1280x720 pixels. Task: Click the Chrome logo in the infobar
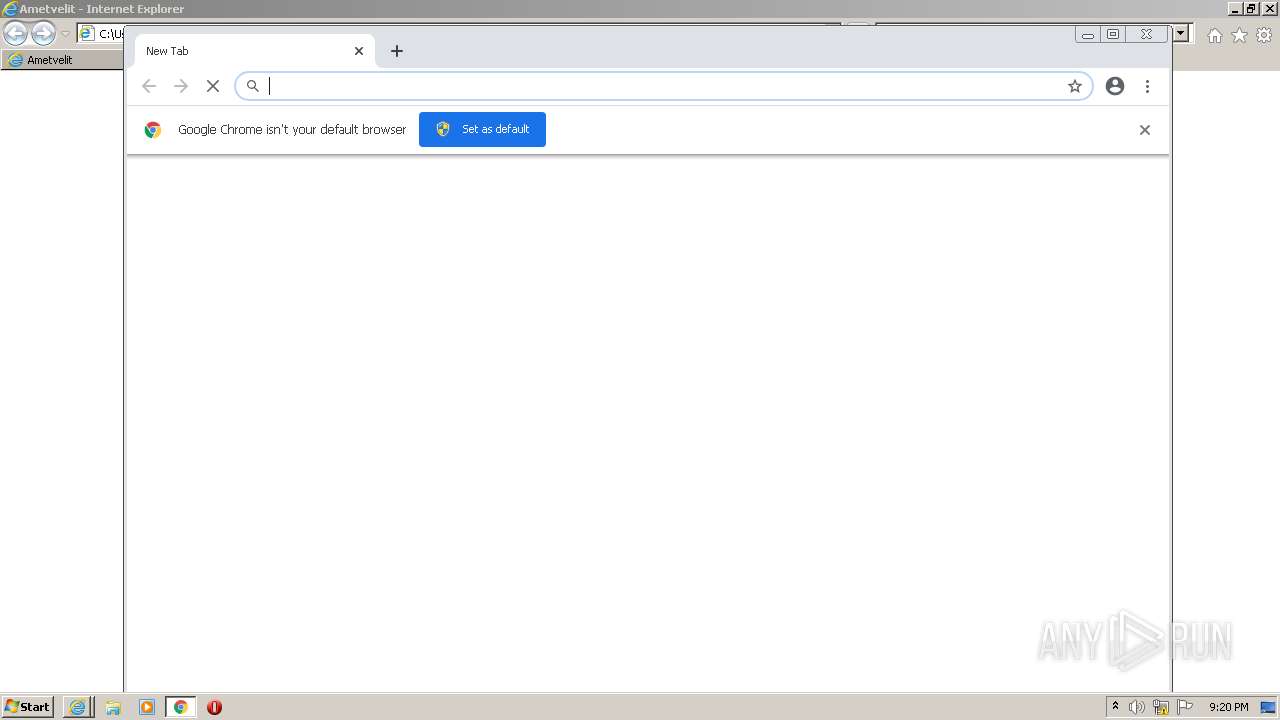153,130
